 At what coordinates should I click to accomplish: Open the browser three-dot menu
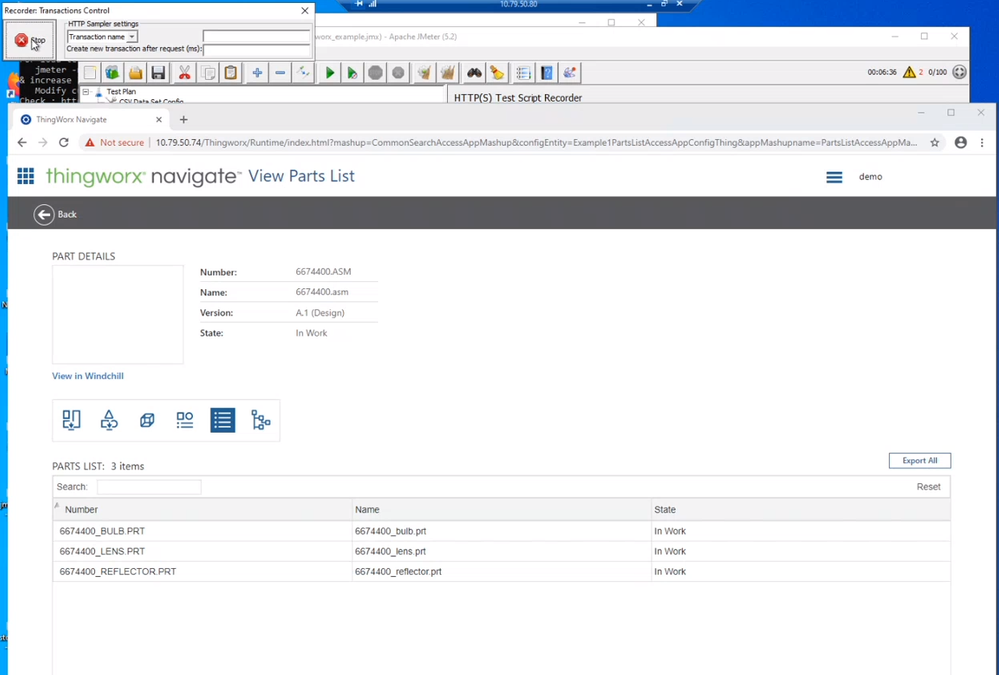tap(982, 143)
